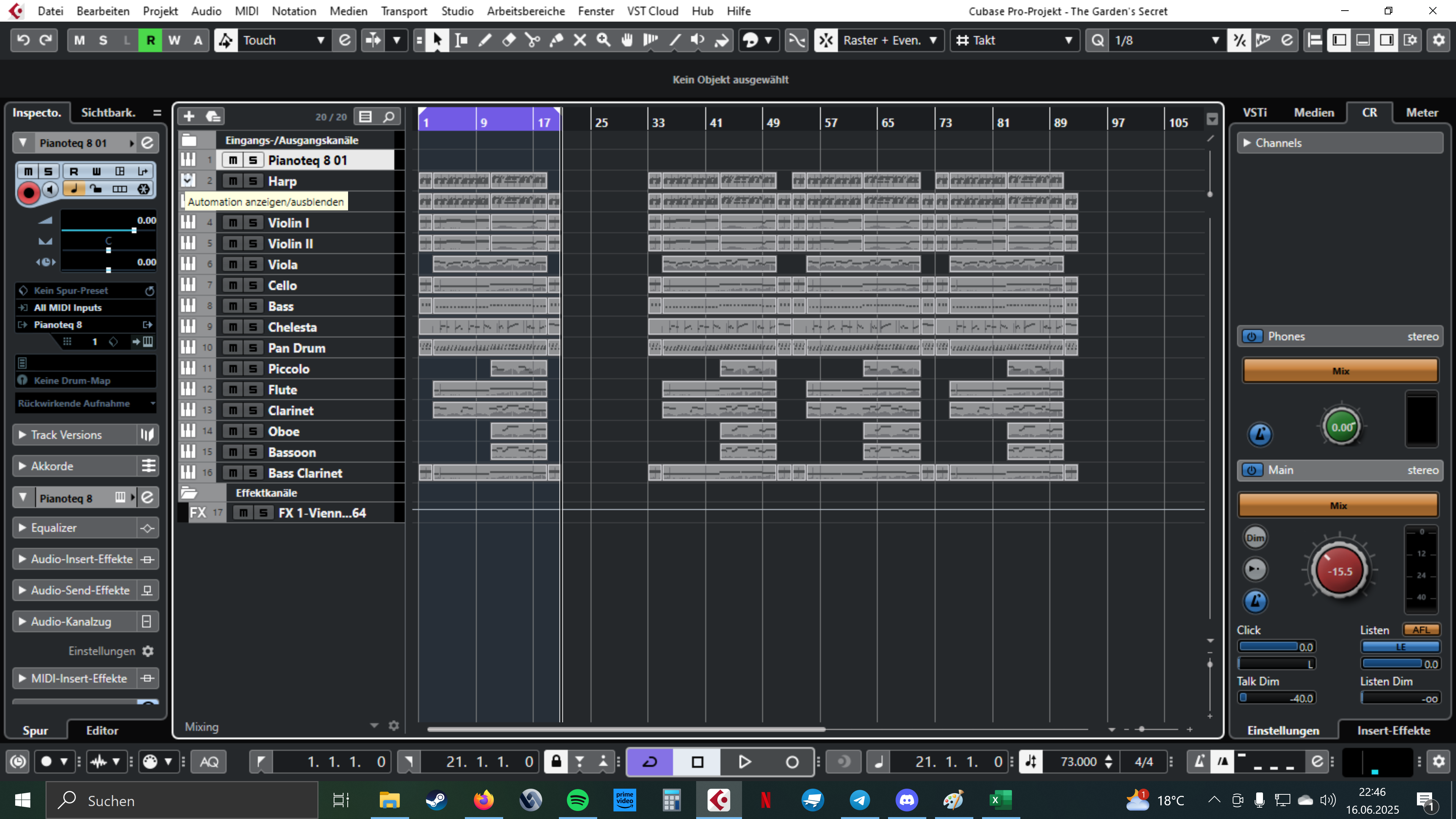Click the transport Stop button
Viewport: 1456px width, 819px height.
coord(698,762)
